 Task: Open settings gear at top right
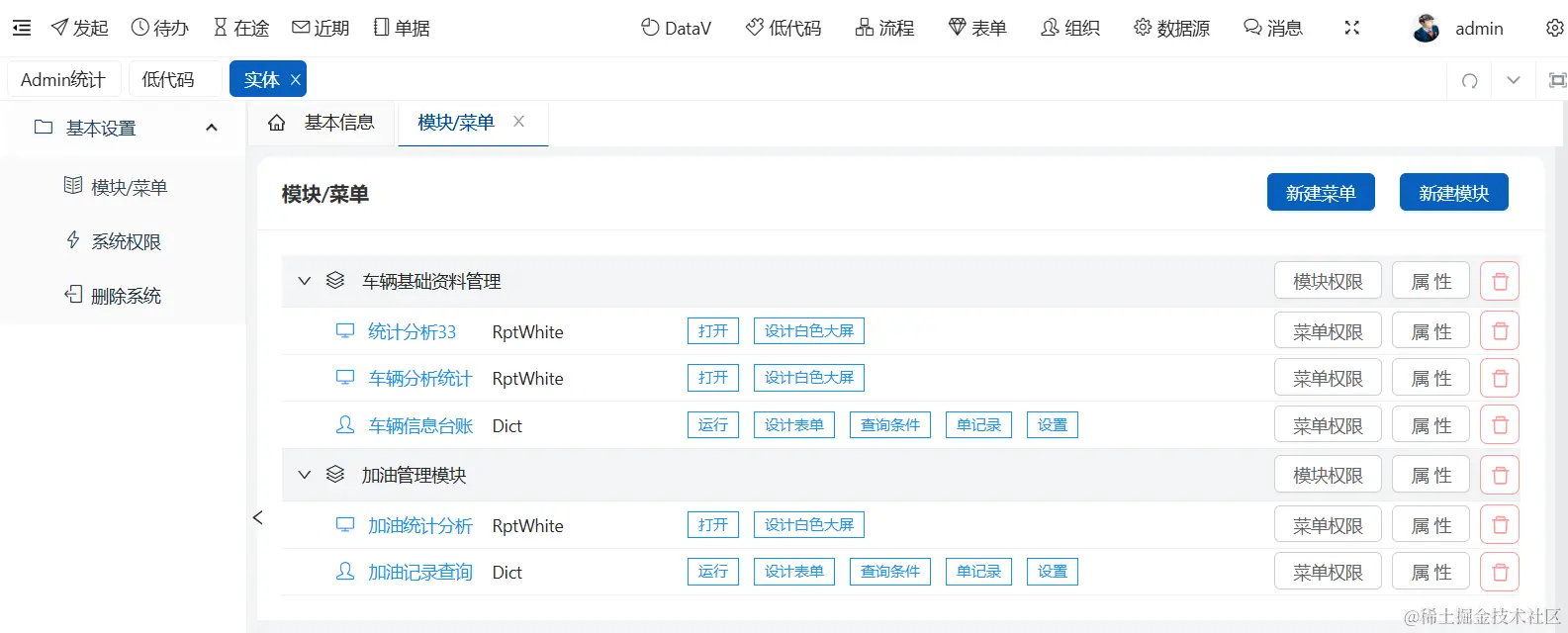1555,28
